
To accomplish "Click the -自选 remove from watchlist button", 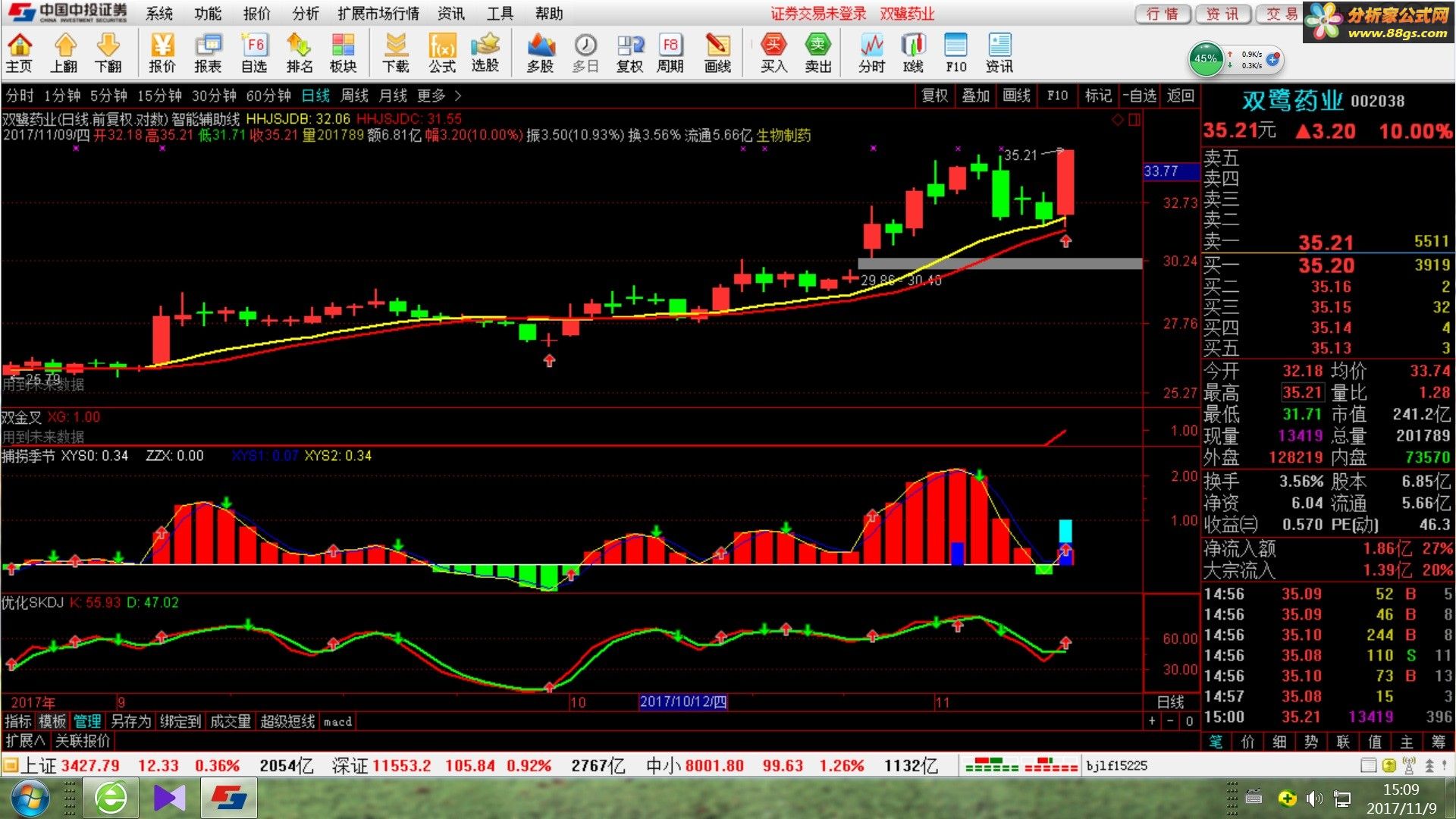I will (x=1140, y=96).
